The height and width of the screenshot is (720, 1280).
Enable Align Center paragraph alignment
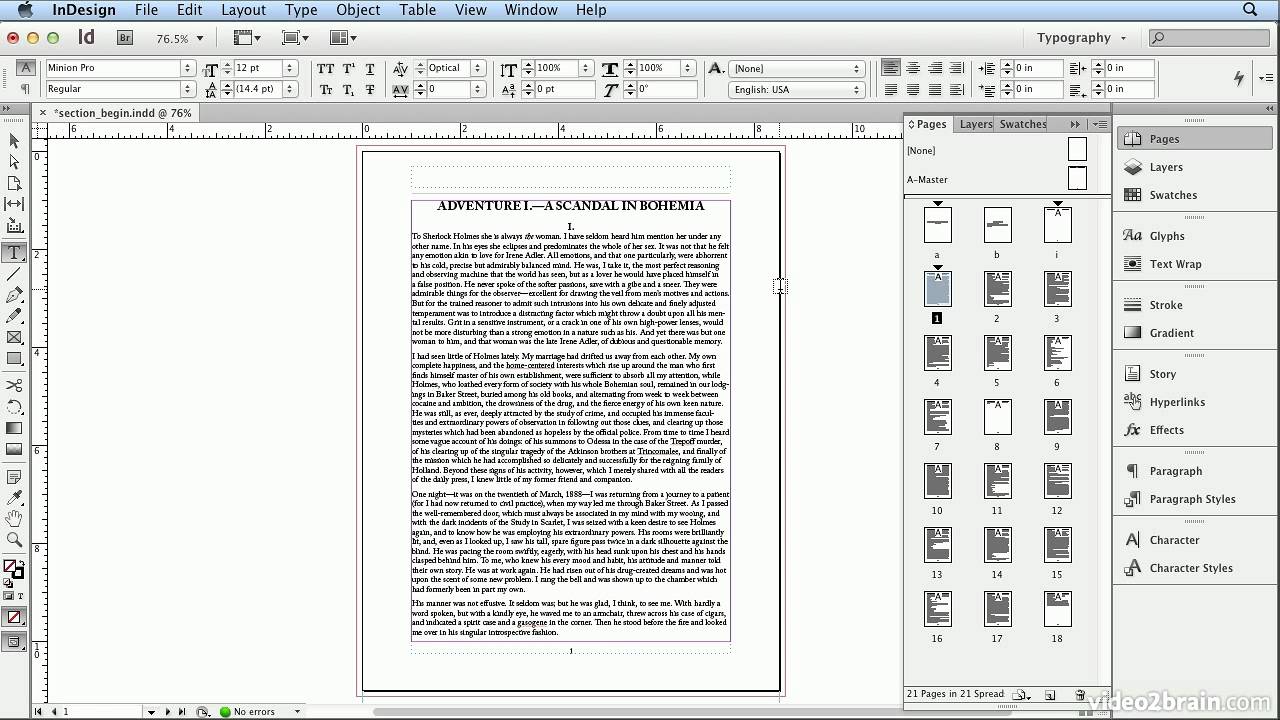coord(913,69)
